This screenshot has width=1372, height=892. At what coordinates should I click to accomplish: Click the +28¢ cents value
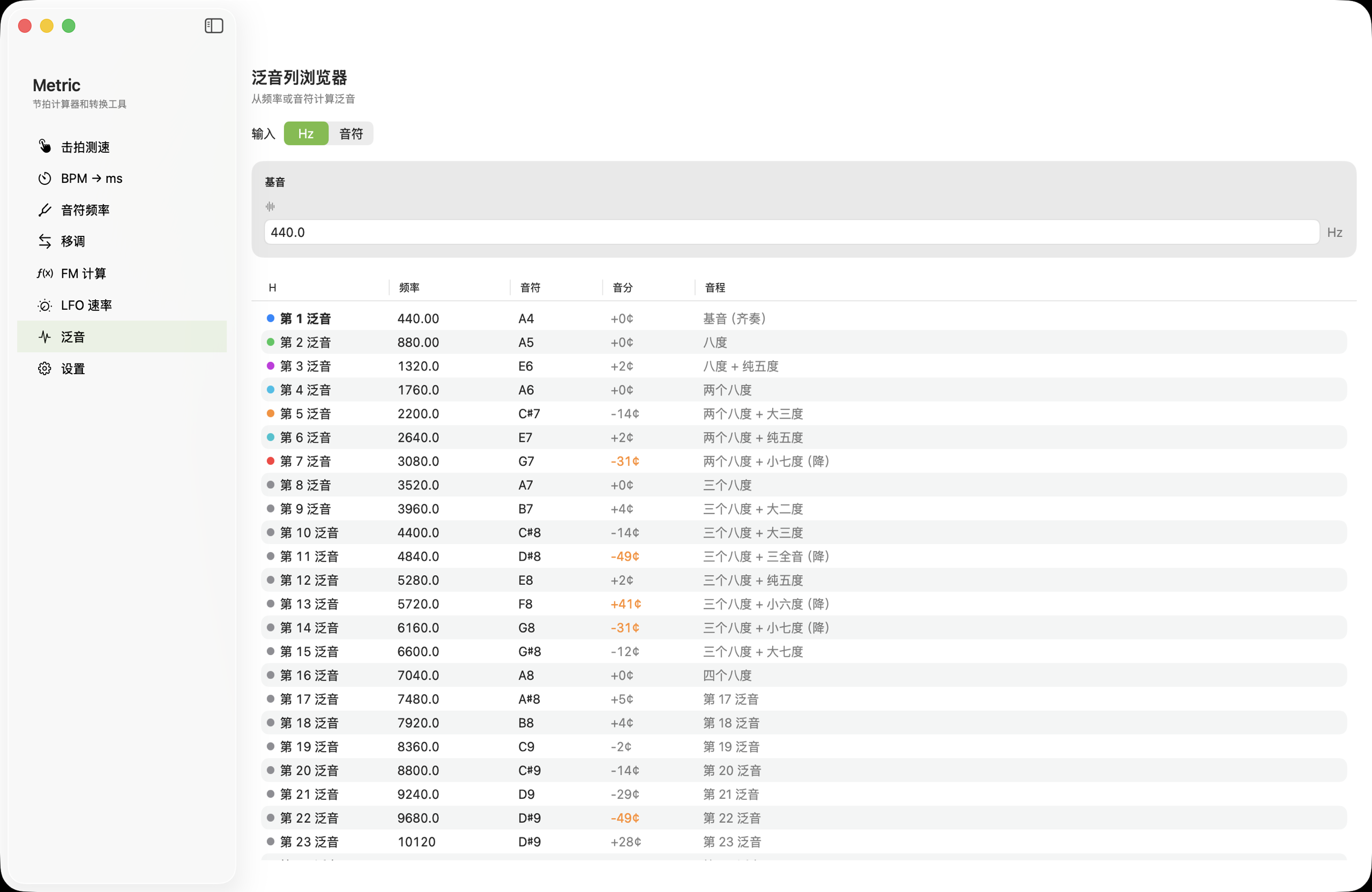(x=625, y=842)
